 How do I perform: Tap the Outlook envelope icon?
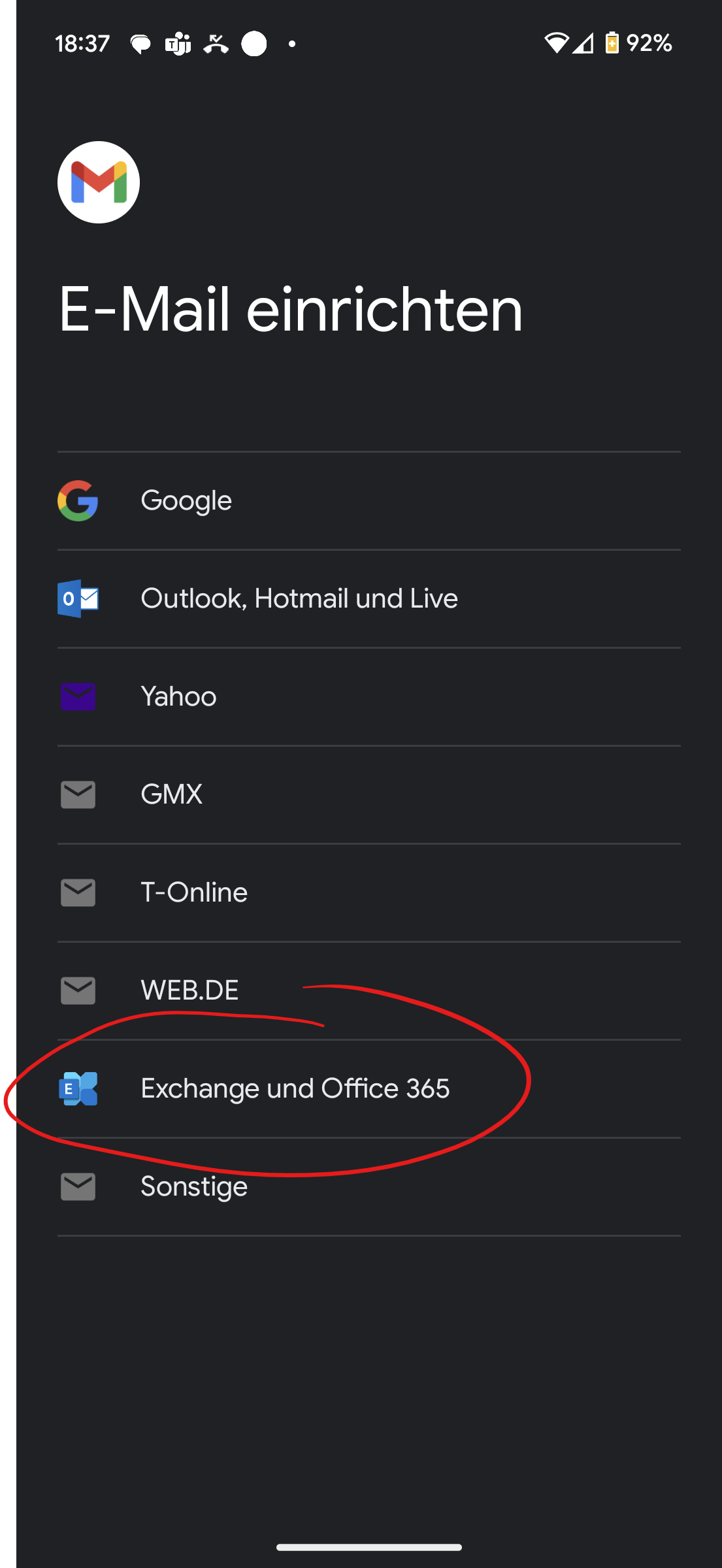click(78, 598)
